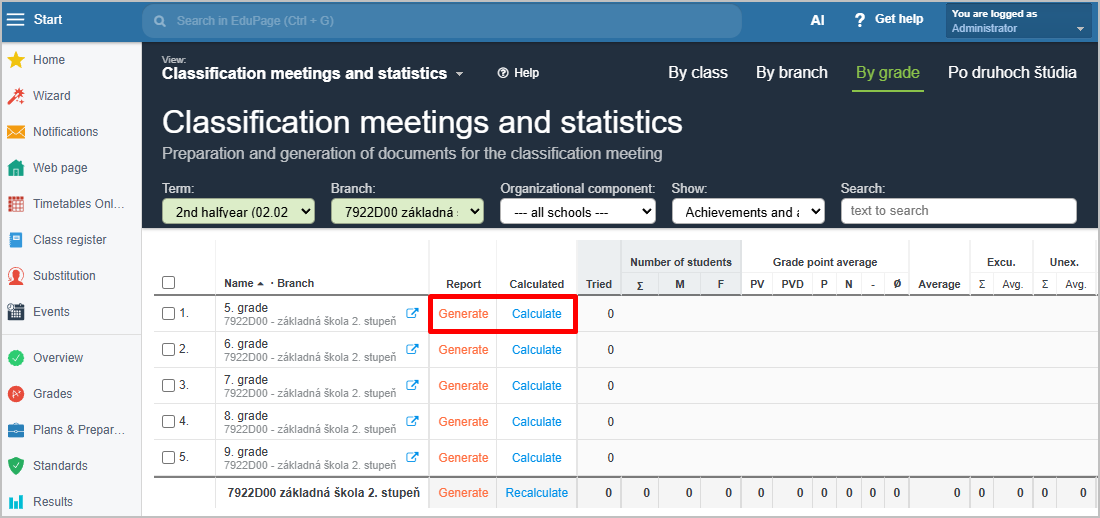Viewport: 1100px width, 518px height.
Task: Open the Show dropdown
Action: [x=747, y=211]
